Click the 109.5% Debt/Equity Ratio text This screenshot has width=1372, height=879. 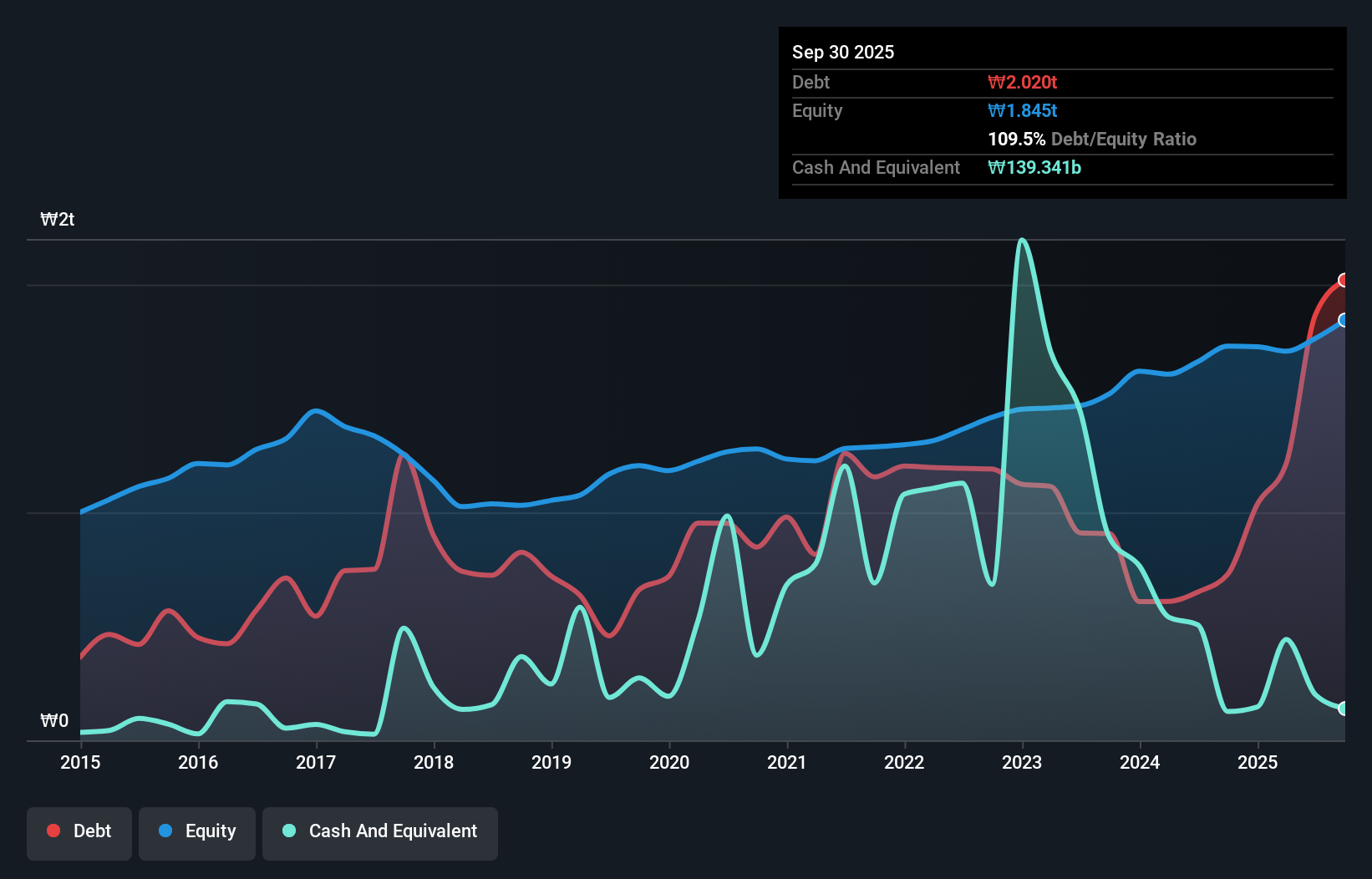point(1092,139)
